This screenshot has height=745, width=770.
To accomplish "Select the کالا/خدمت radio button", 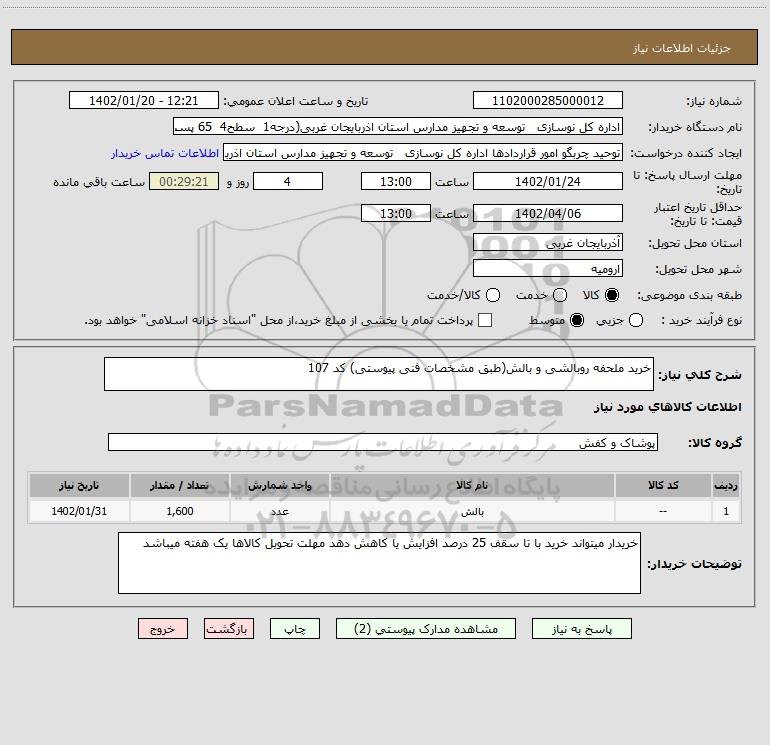I will coord(493,295).
